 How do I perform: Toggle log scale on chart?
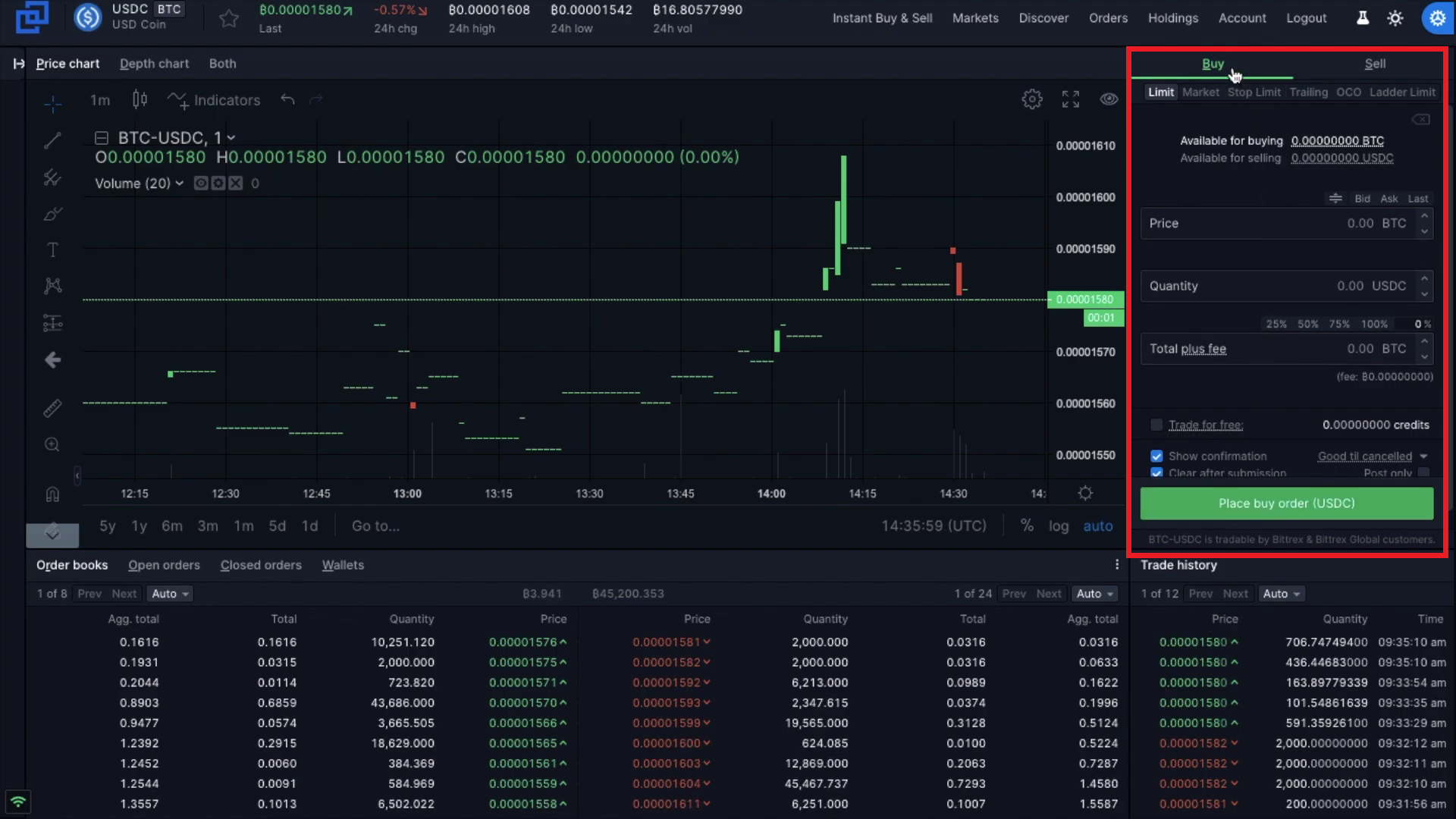1059,526
